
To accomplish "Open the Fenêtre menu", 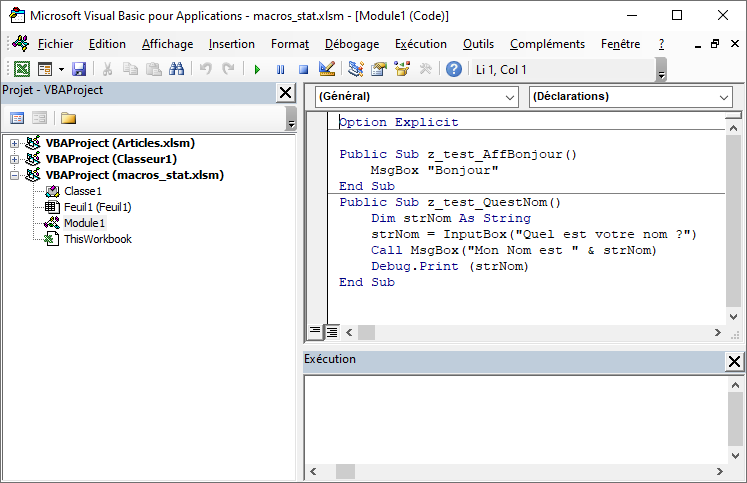I will point(620,44).
